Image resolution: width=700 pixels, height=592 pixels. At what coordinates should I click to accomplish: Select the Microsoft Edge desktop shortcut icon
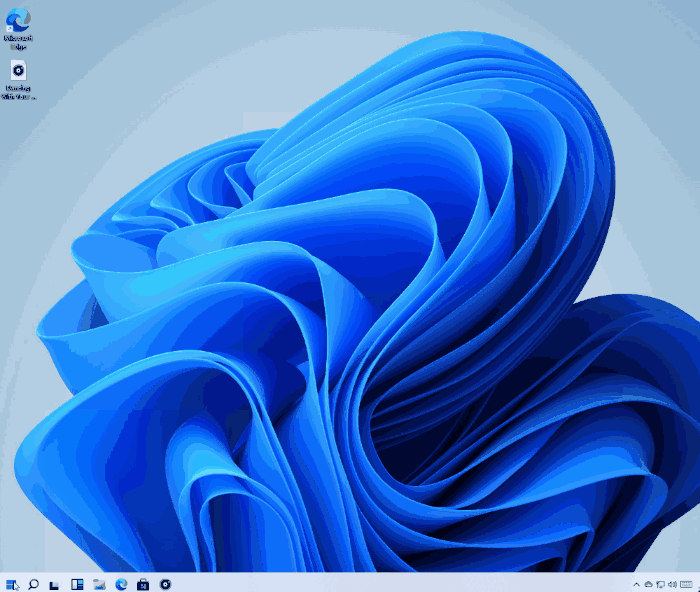pyautogui.click(x=18, y=19)
